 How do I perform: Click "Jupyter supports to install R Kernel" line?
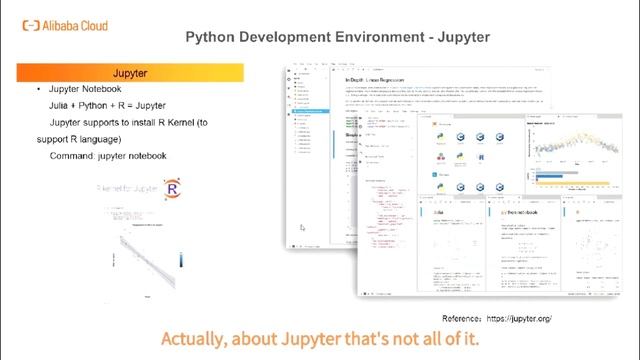(x=129, y=122)
